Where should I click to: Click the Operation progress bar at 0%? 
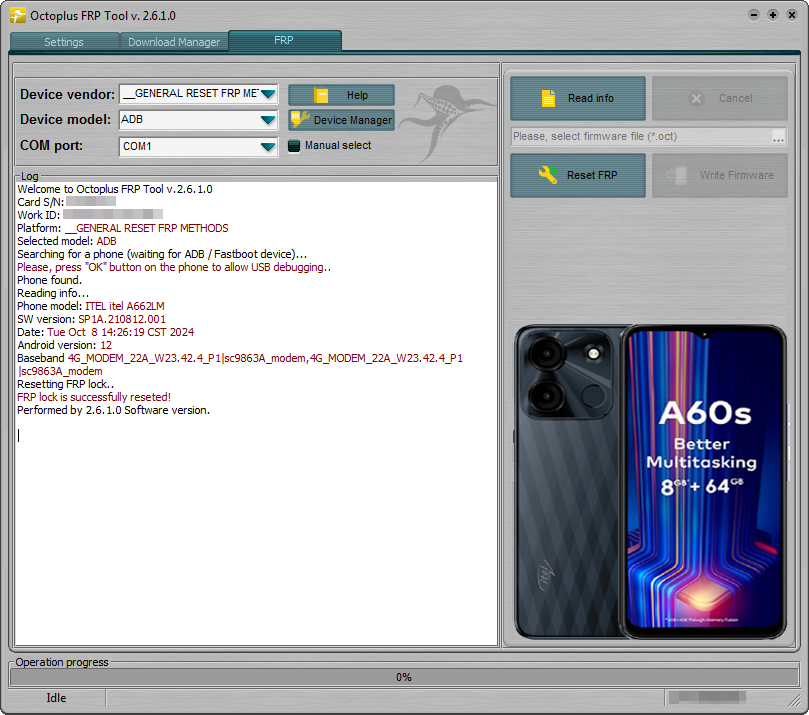click(x=404, y=677)
